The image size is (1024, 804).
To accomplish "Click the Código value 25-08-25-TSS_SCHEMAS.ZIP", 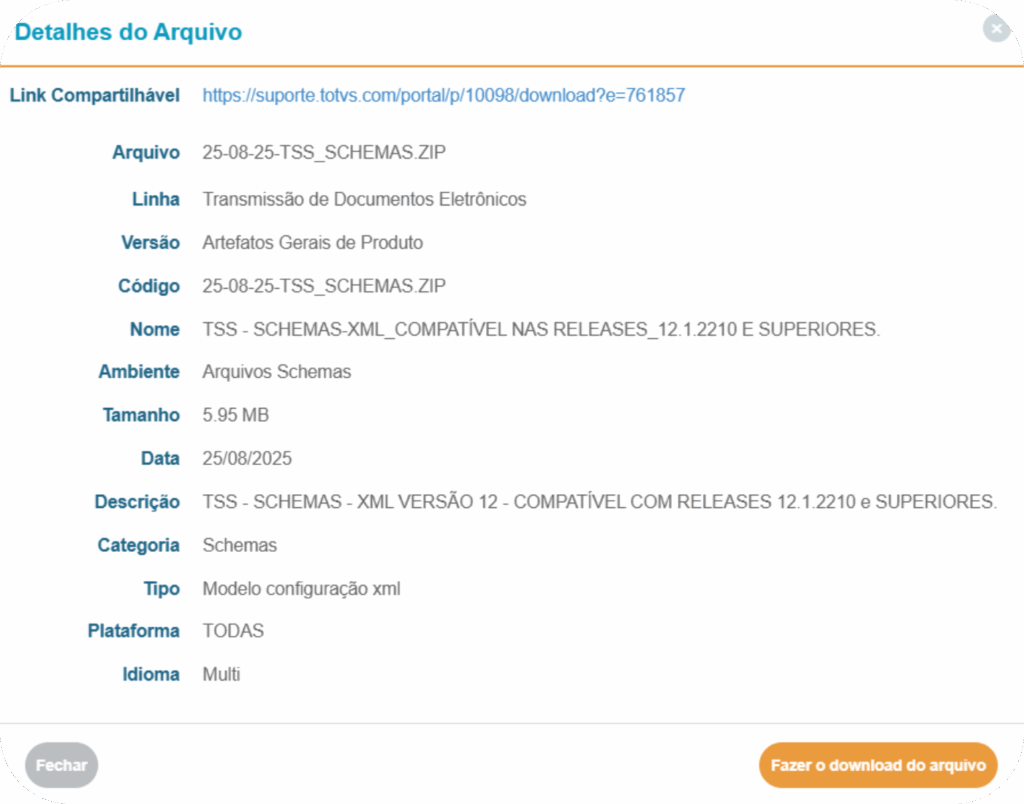I will 324,286.
